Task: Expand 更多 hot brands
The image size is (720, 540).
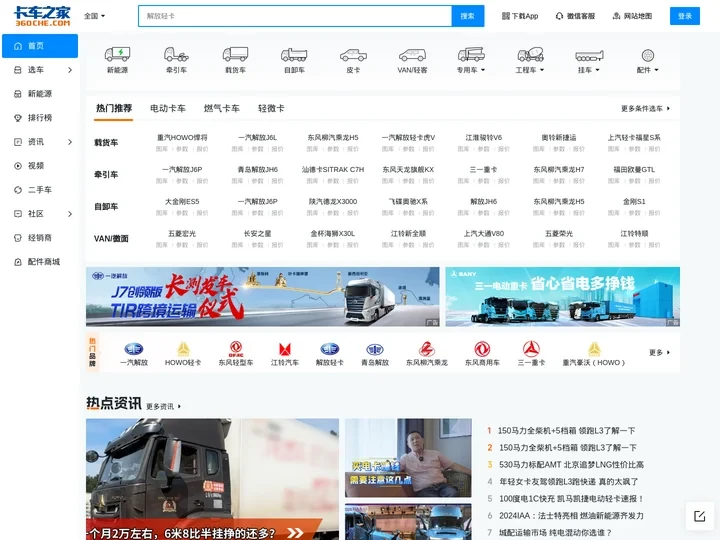Action: click(x=659, y=353)
